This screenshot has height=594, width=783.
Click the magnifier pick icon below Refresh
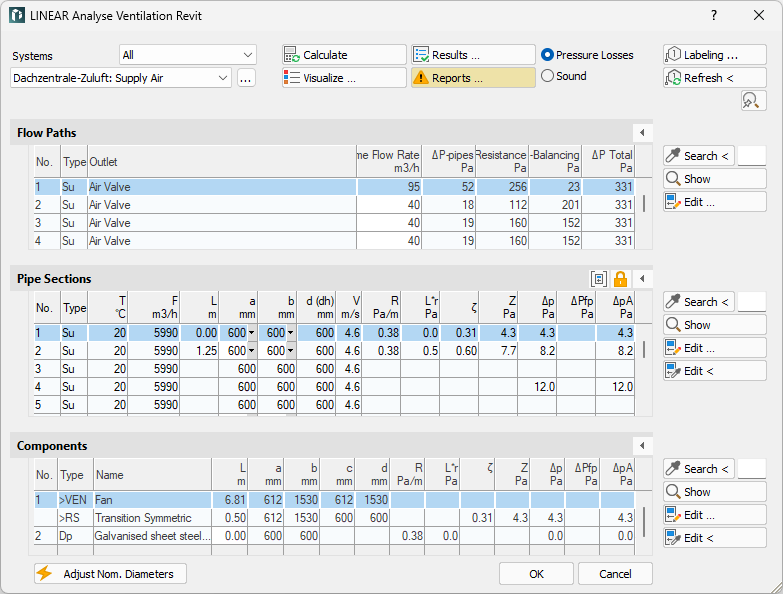pos(753,101)
